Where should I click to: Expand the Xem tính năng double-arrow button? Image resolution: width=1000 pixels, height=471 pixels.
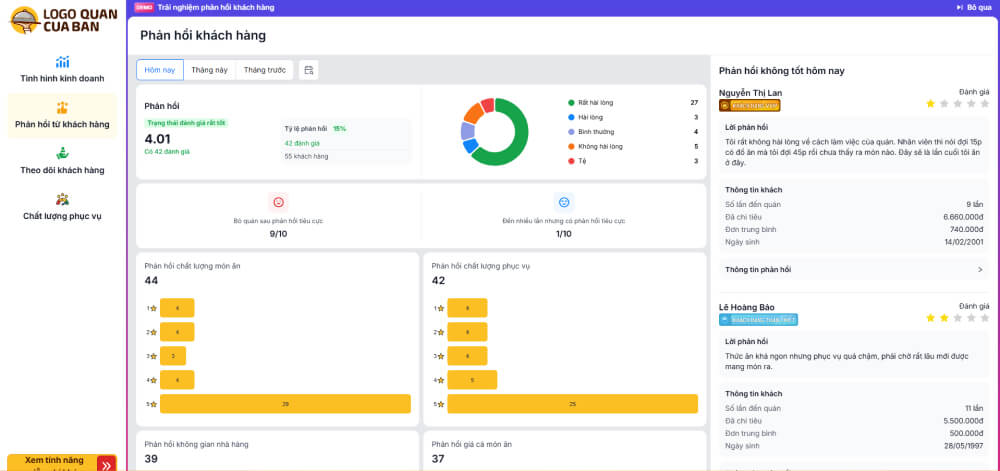point(105,464)
